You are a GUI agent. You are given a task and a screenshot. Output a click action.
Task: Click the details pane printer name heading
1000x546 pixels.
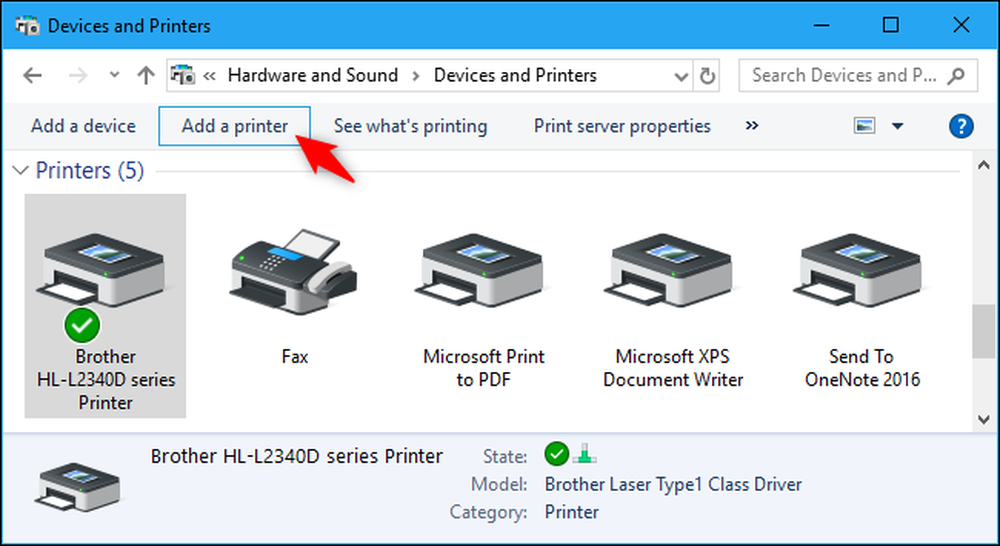pos(297,456)
